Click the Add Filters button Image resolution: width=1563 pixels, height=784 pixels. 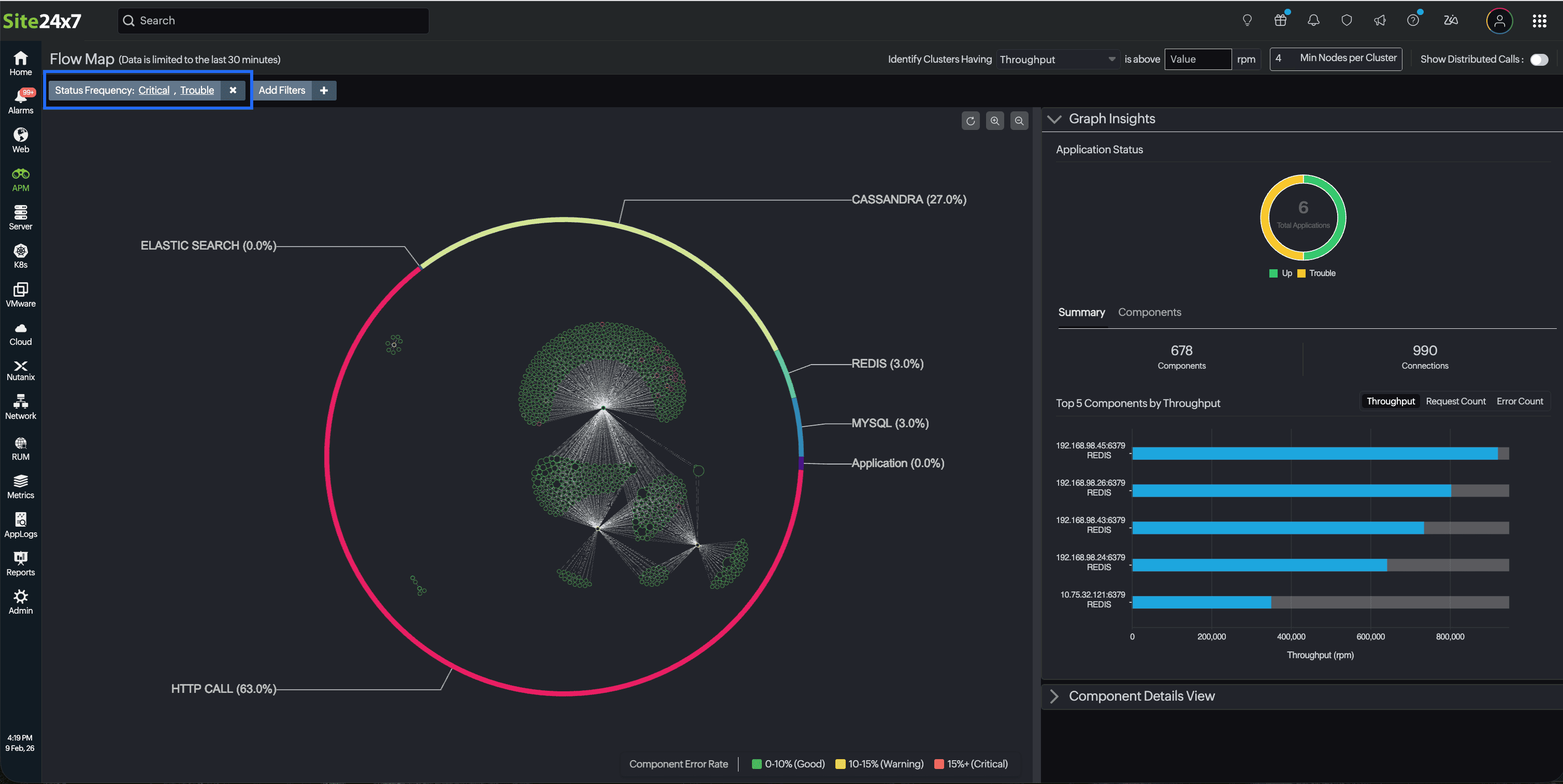click(282, 91)
